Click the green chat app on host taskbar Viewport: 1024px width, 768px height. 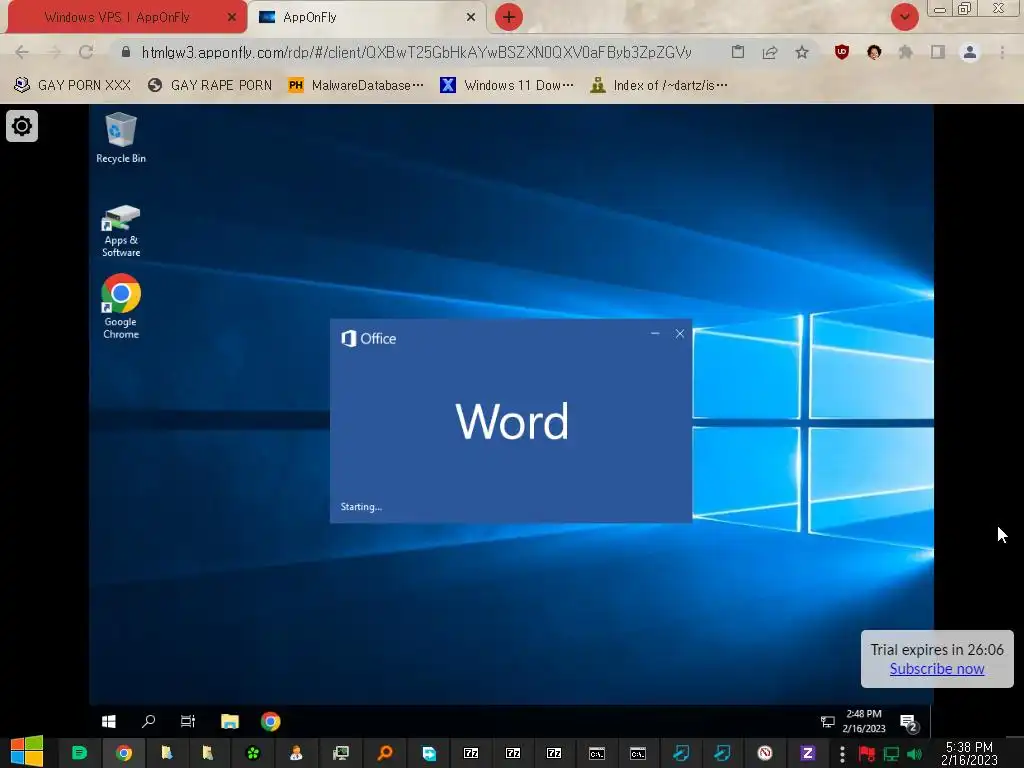point(79,753)
